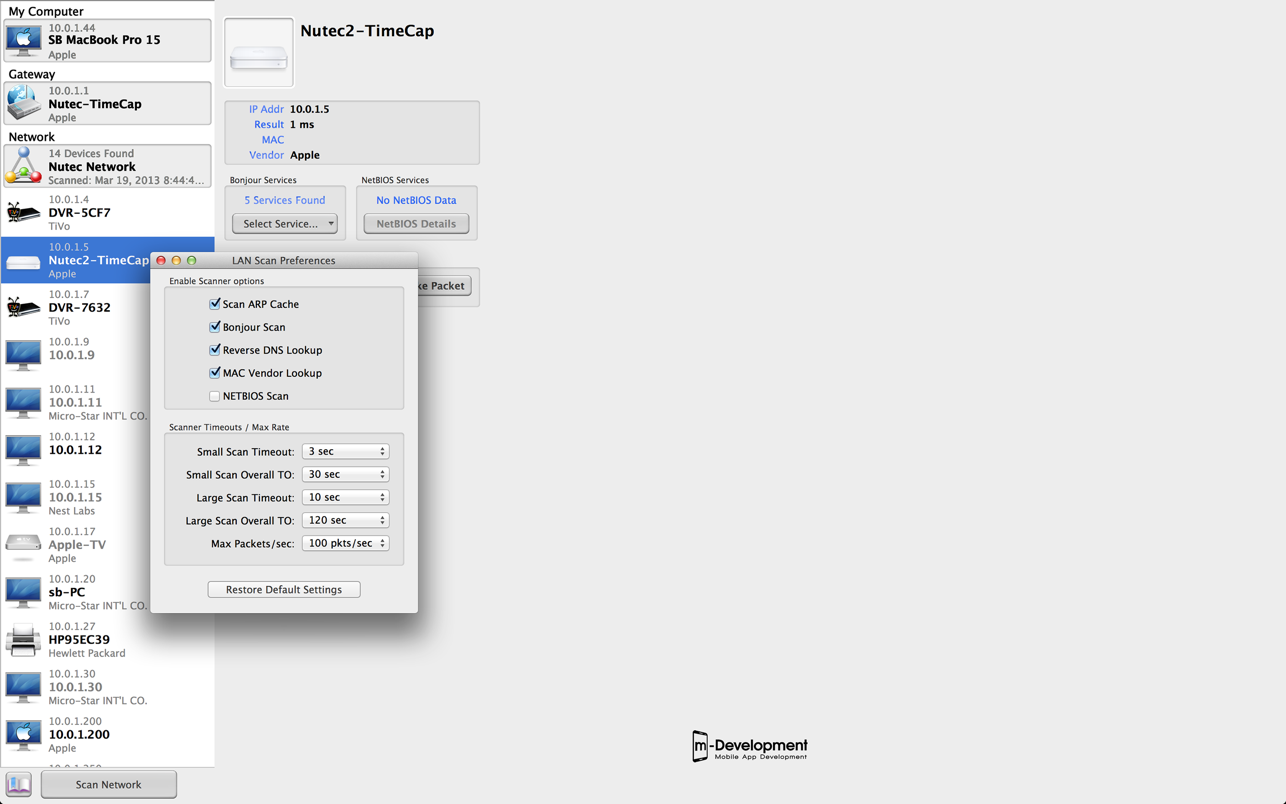Viewport: 1286px width, 804px height.
Task: Select the HP95EC39 printer row
Action: pos(107,640)
